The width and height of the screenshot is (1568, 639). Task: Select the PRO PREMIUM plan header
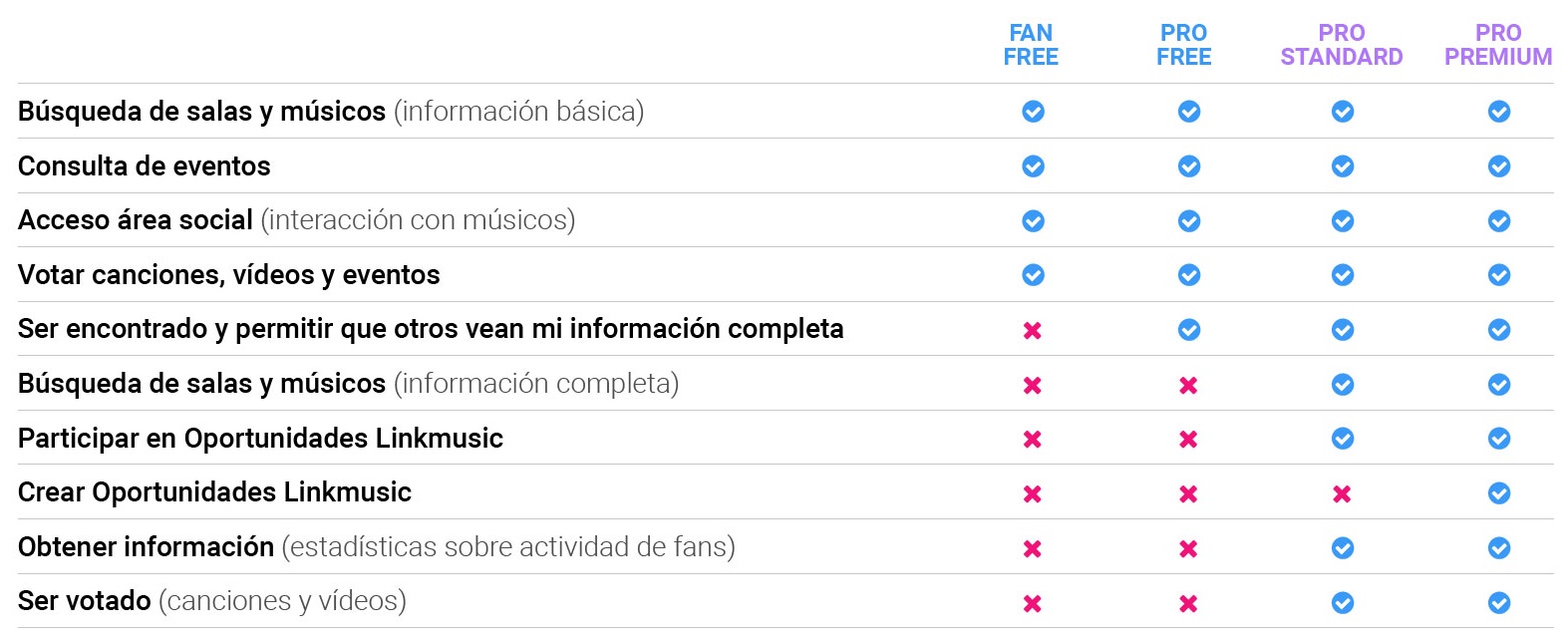click(x=1497, y=45)
